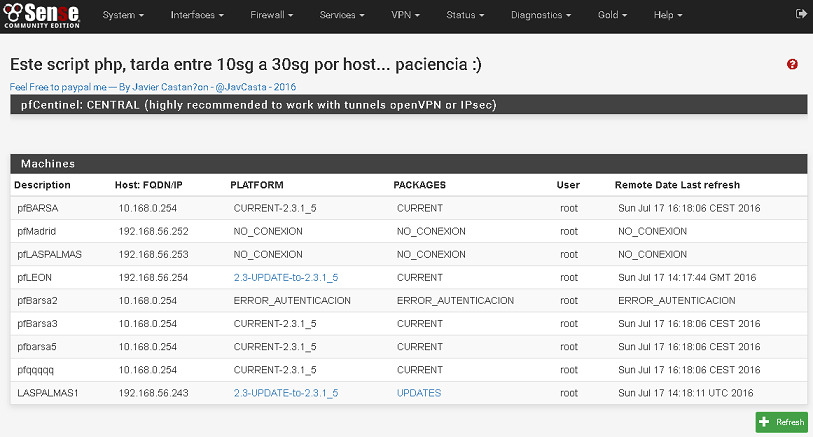
Task: Select the pfqqqqq description cell
Action: [35, 370]
